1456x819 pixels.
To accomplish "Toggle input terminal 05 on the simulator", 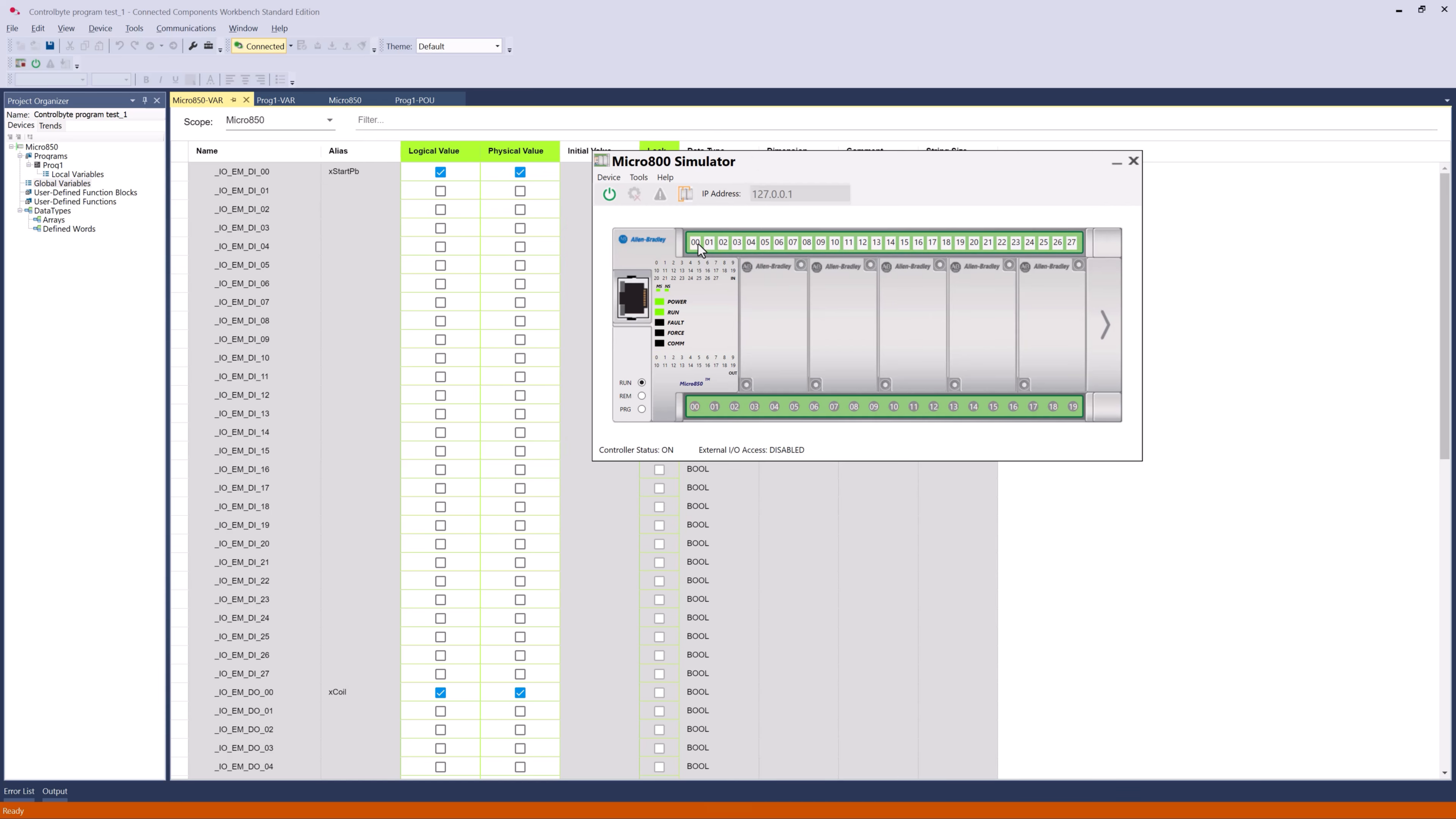I will click(x=765, y=242).
